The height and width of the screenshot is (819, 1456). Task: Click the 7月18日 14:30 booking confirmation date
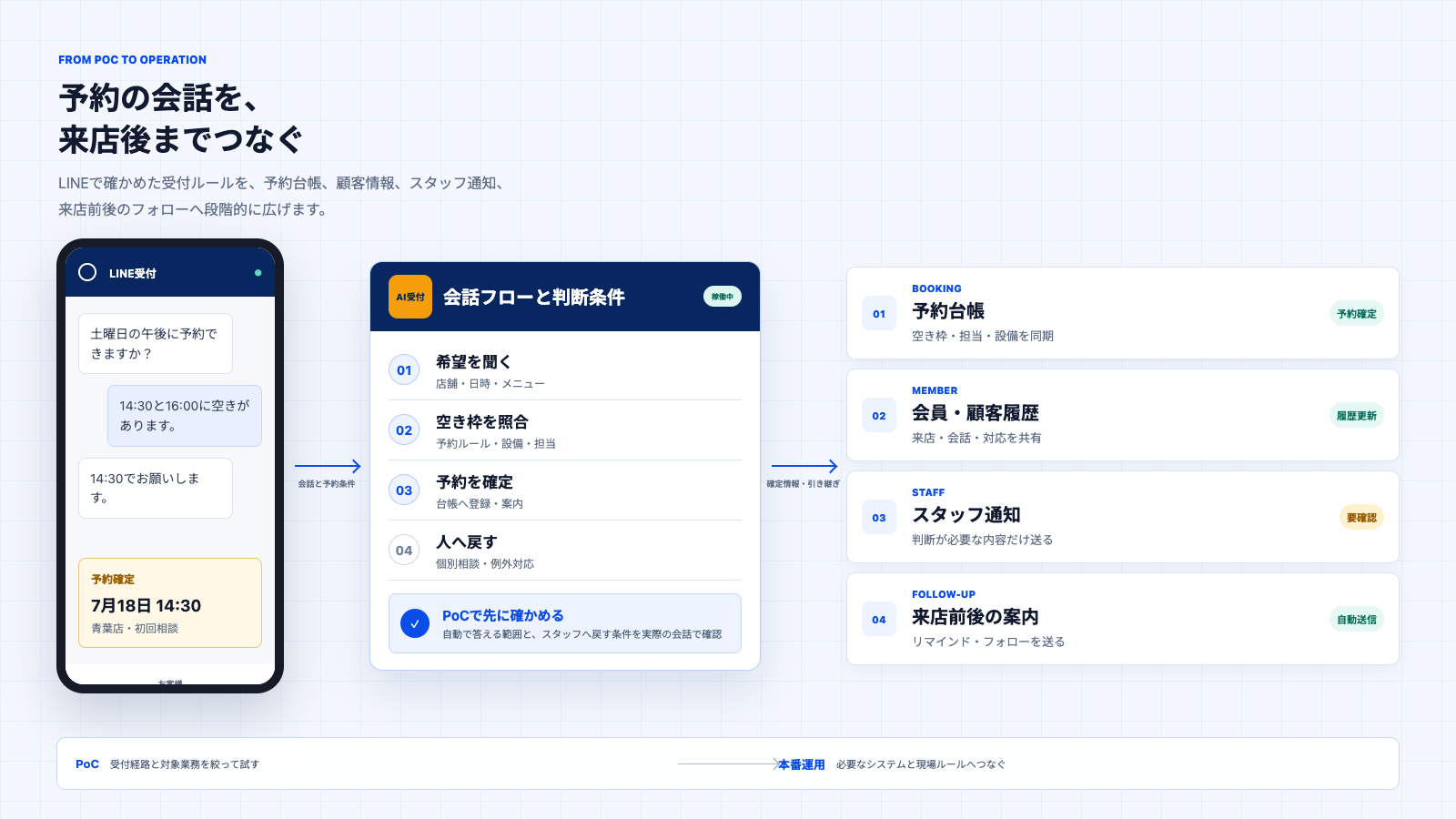[147, 606]
